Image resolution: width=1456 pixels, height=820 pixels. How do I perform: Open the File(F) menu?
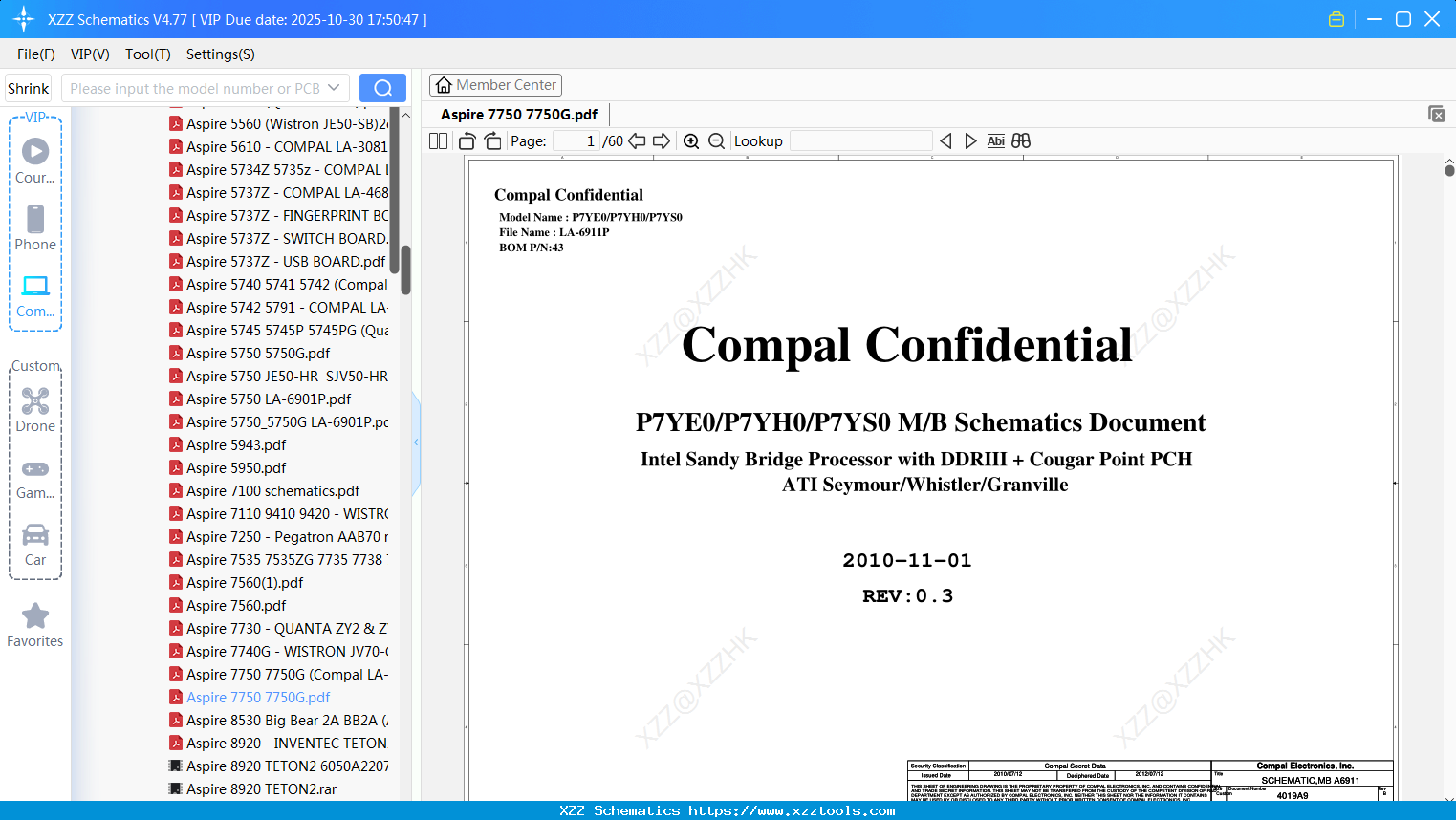[36, 54]
